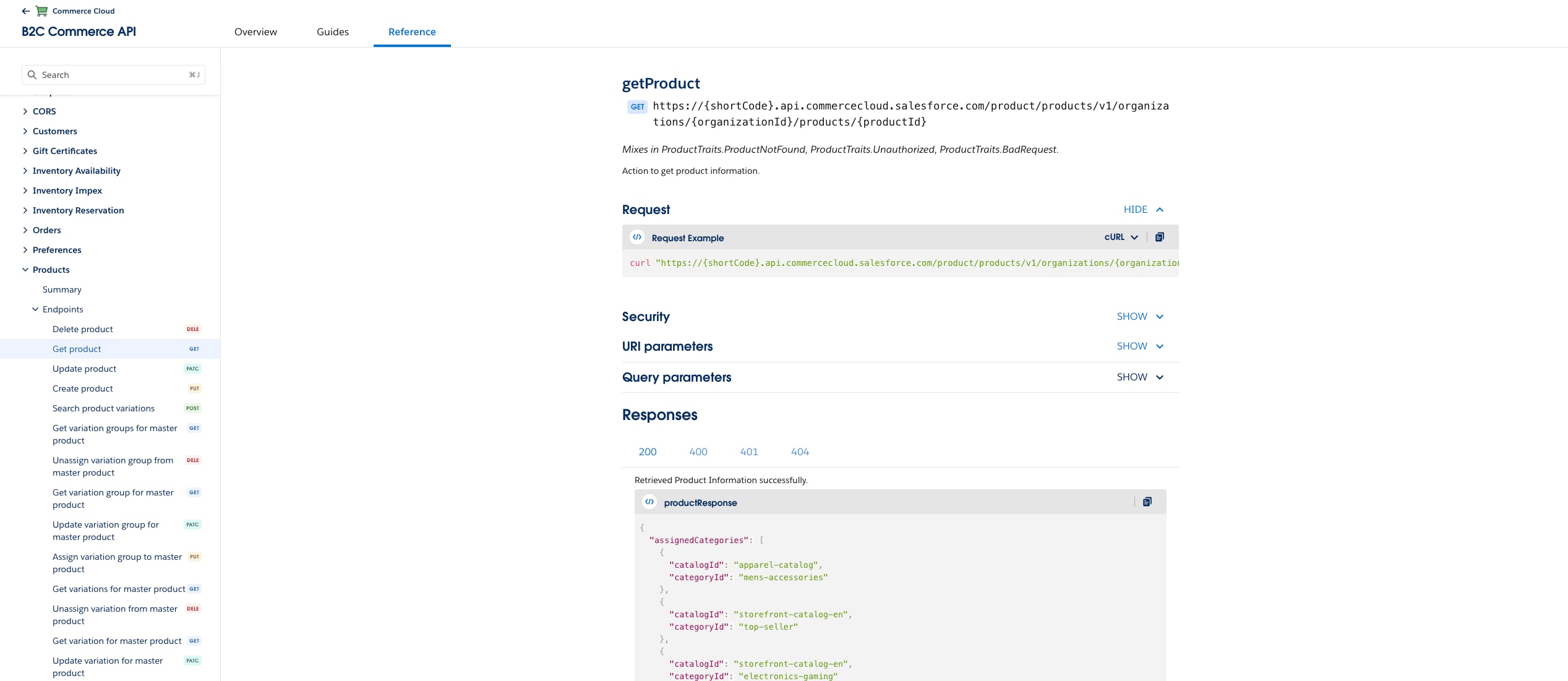
Task: Click the GET method badge on getProduct
Action: click(638, 107)
